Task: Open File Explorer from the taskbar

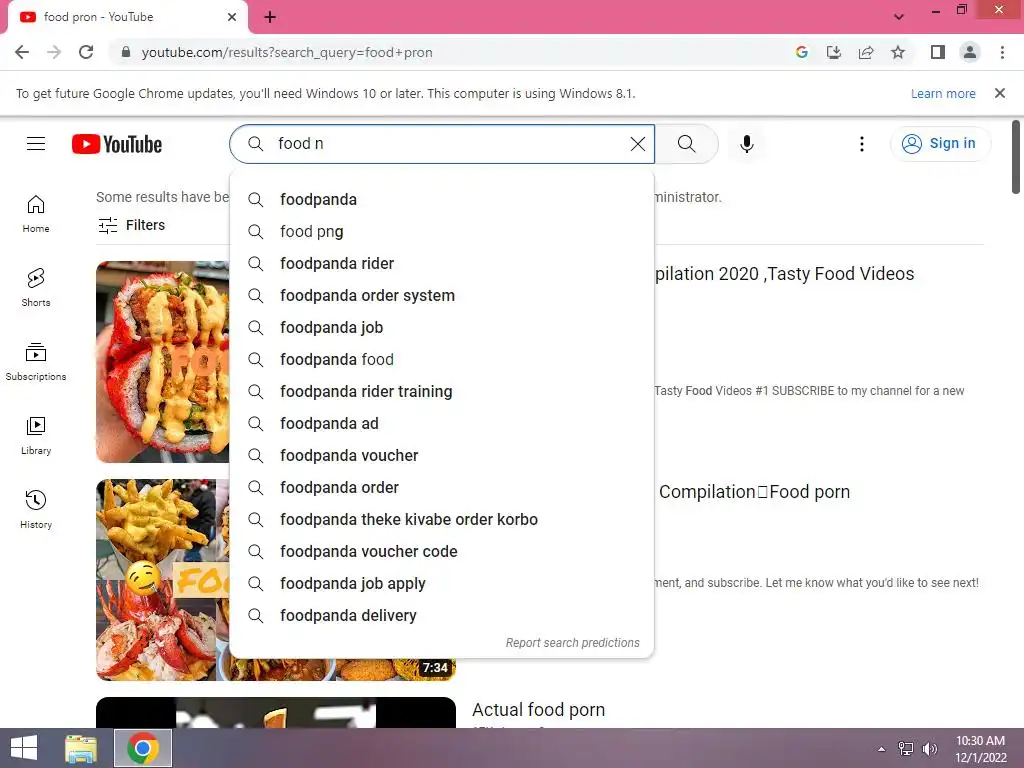Action: (81, 748)
